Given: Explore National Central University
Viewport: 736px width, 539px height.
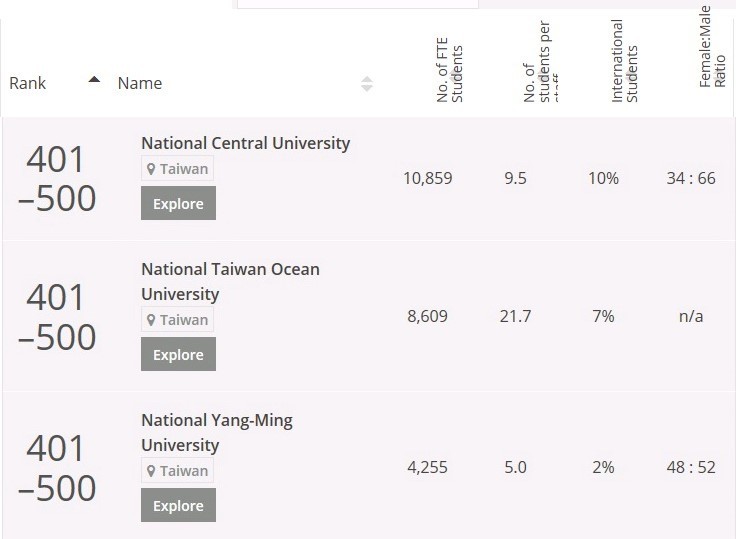Looking at the screenshot, I should click(x=178, y=203).
